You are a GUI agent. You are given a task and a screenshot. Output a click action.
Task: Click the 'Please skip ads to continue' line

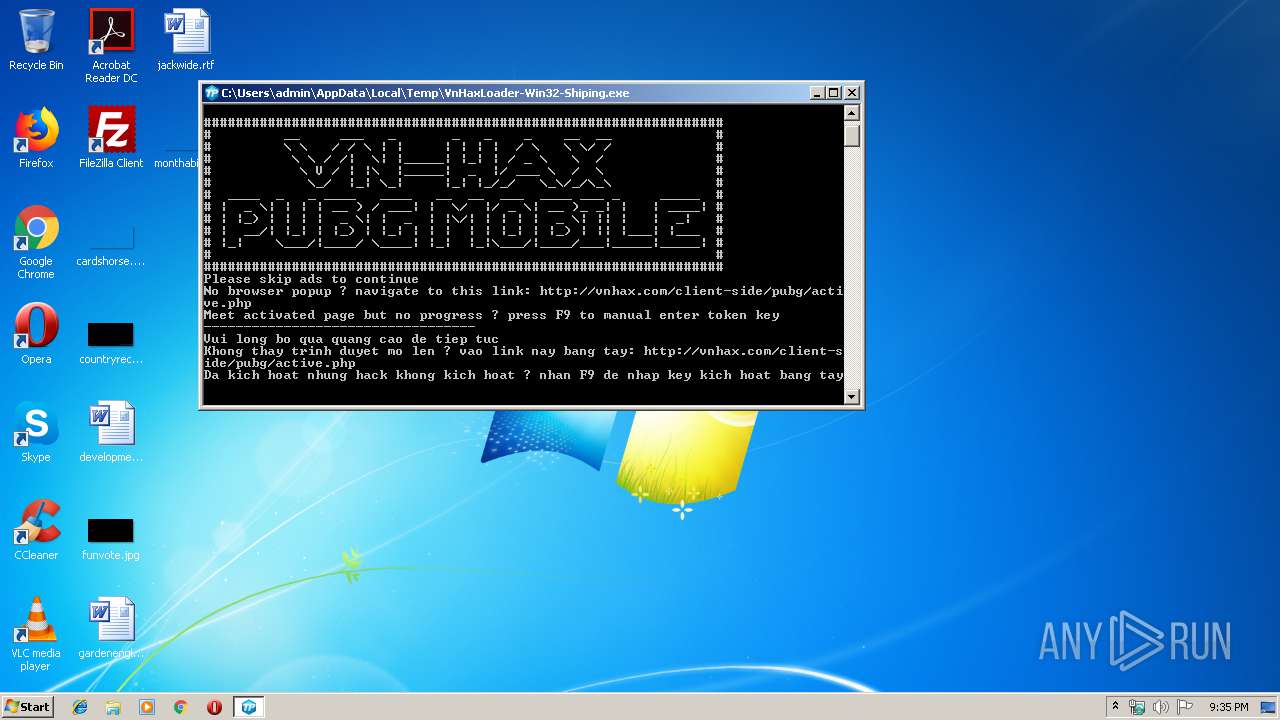point(311,279)
